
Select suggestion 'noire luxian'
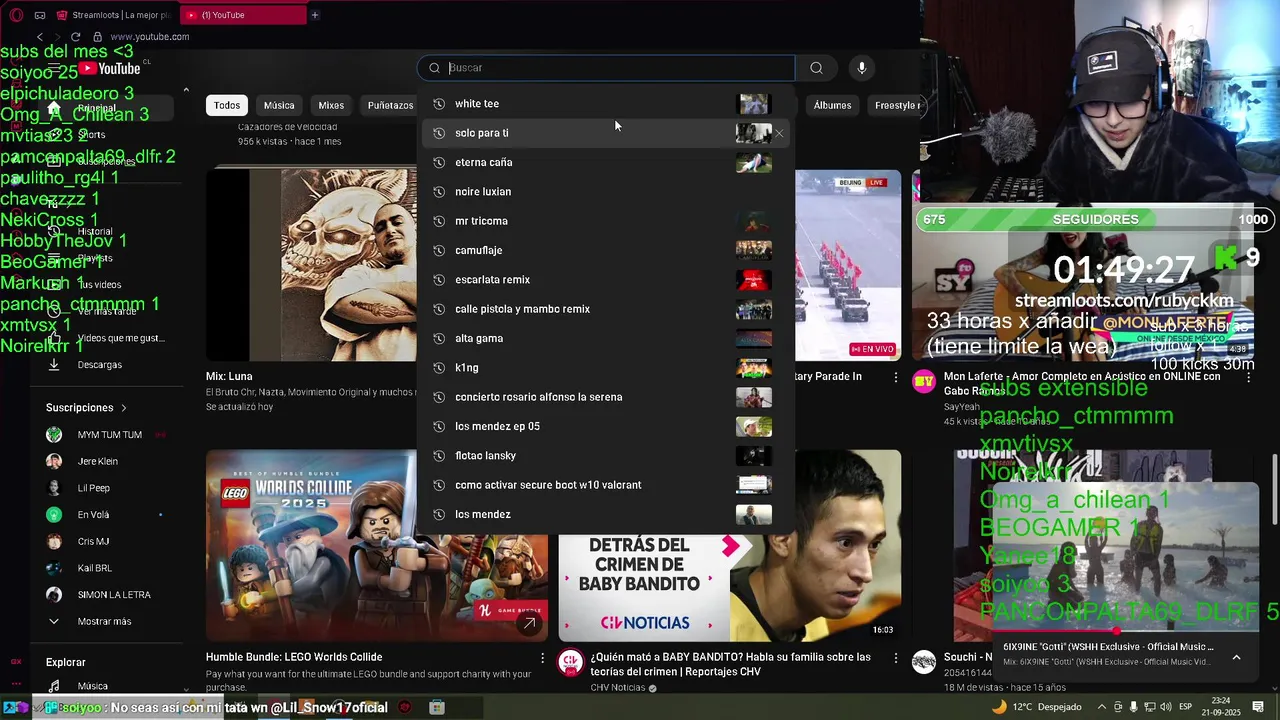606,192
